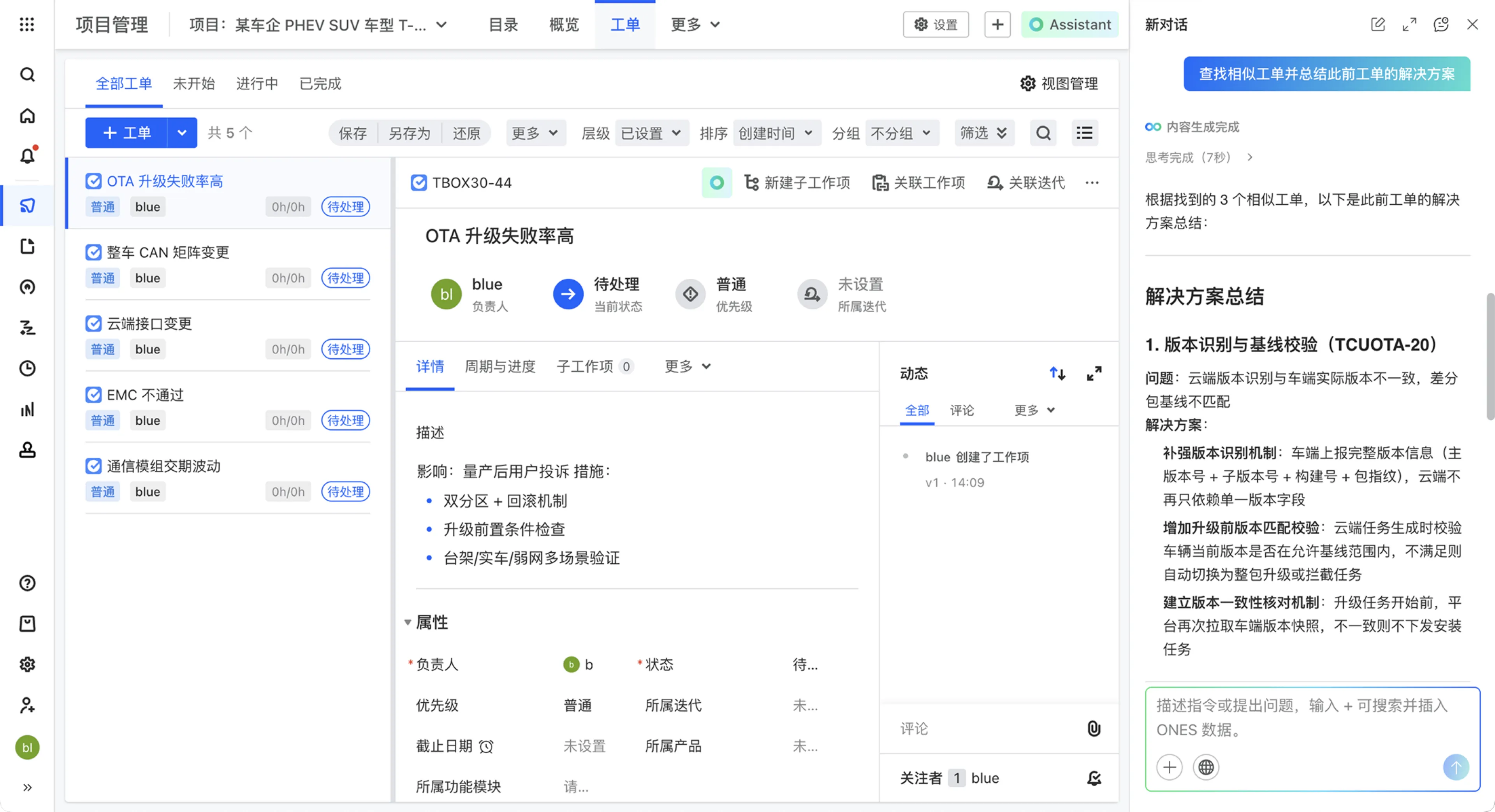Click the globe icon in assistant input
Screen dimensions: 1495x812
point(1206,767)
